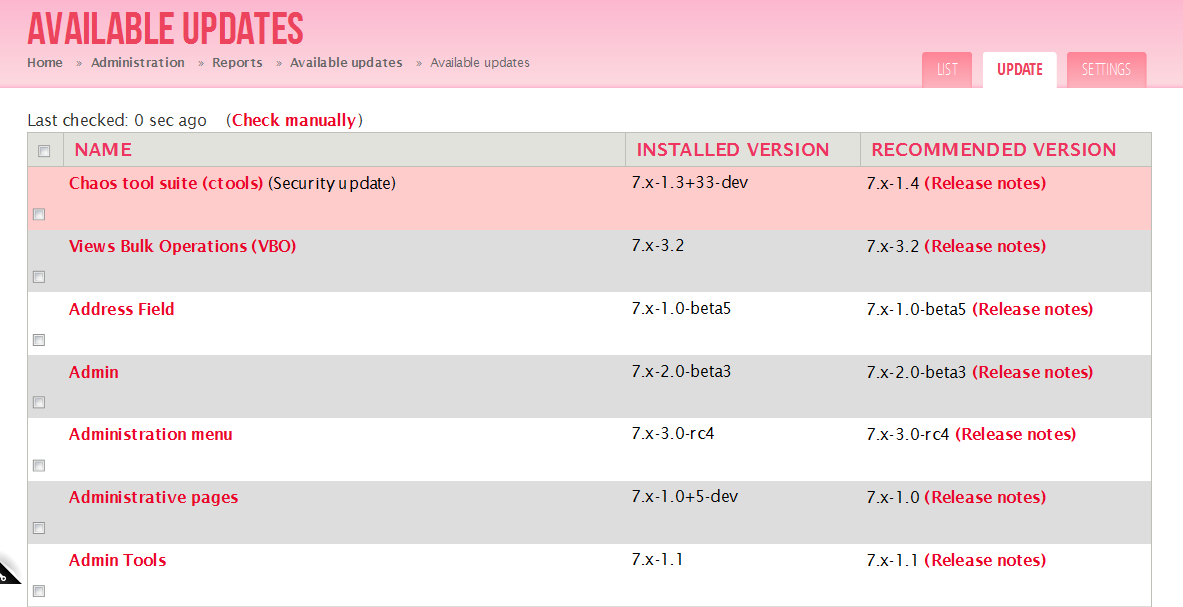
Task: Open the Administrative pages module link
Action: 154,498
